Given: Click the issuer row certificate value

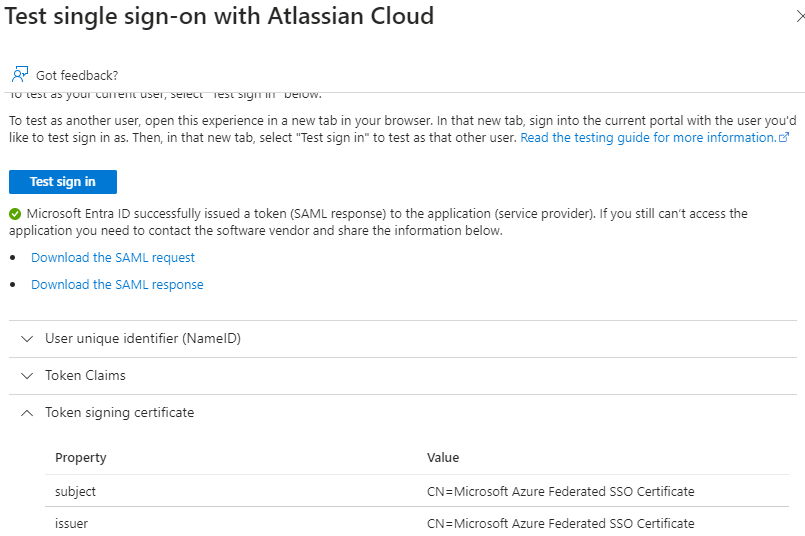Looking at the screenshot, I should pyautogui.click(x=561, y=523).
